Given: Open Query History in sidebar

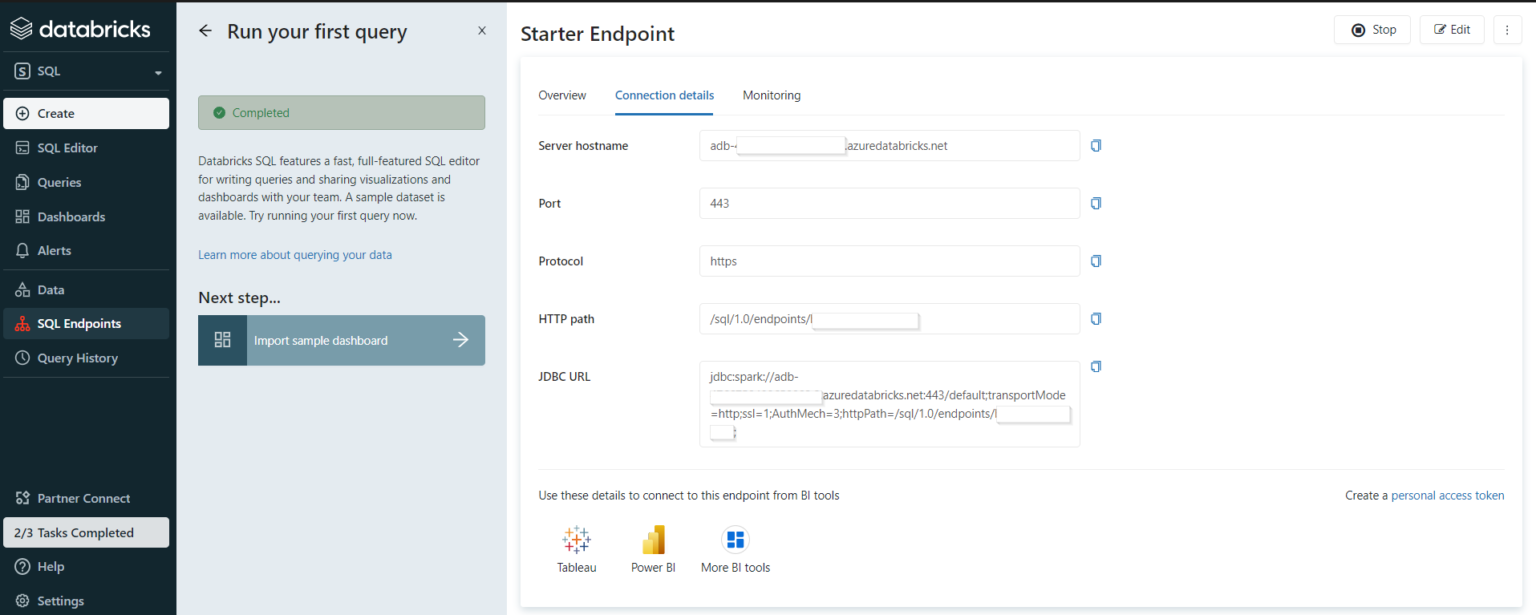Looking at the screenshot, I should click(86, 358).
